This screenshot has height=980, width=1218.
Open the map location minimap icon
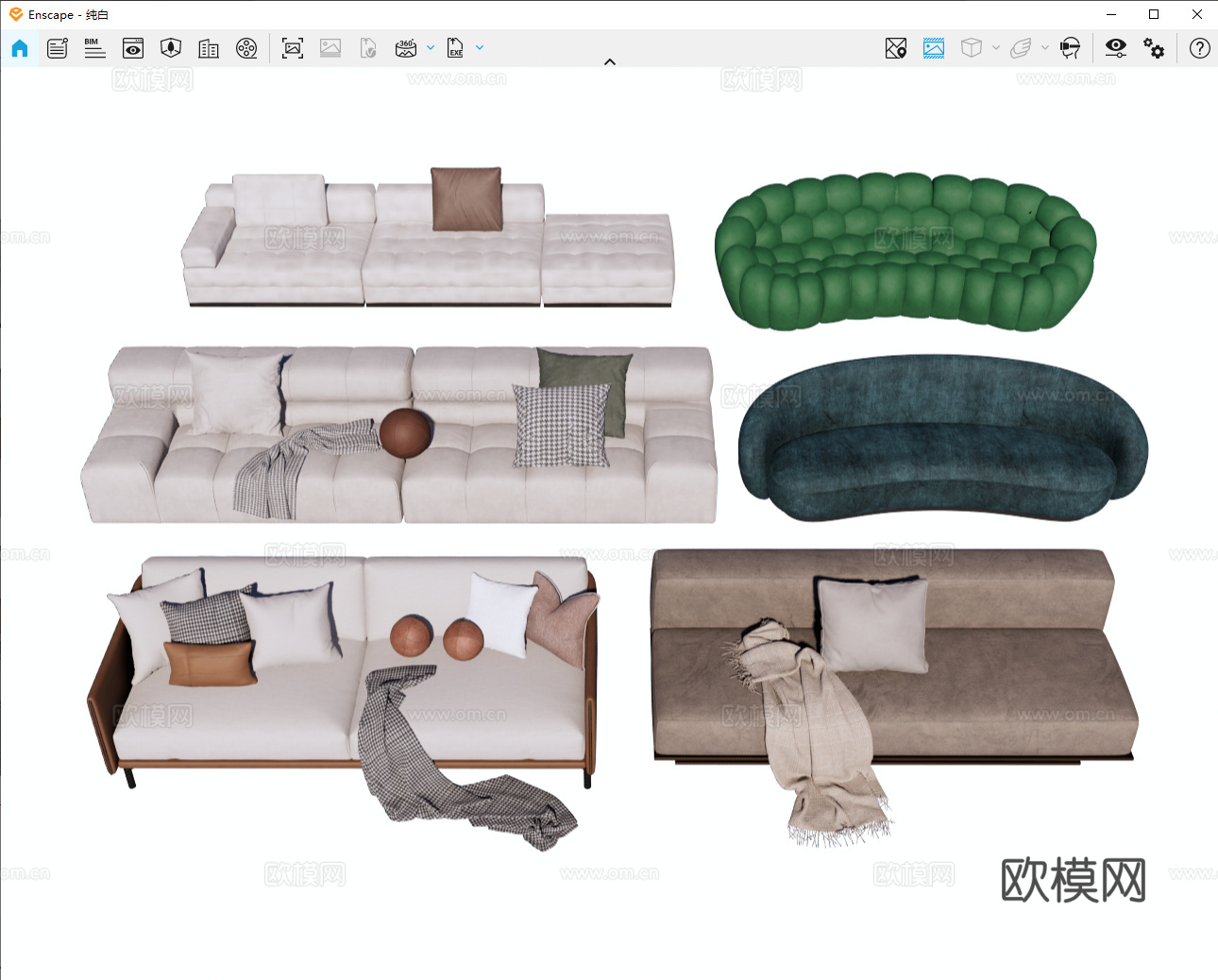coord(896,48)
